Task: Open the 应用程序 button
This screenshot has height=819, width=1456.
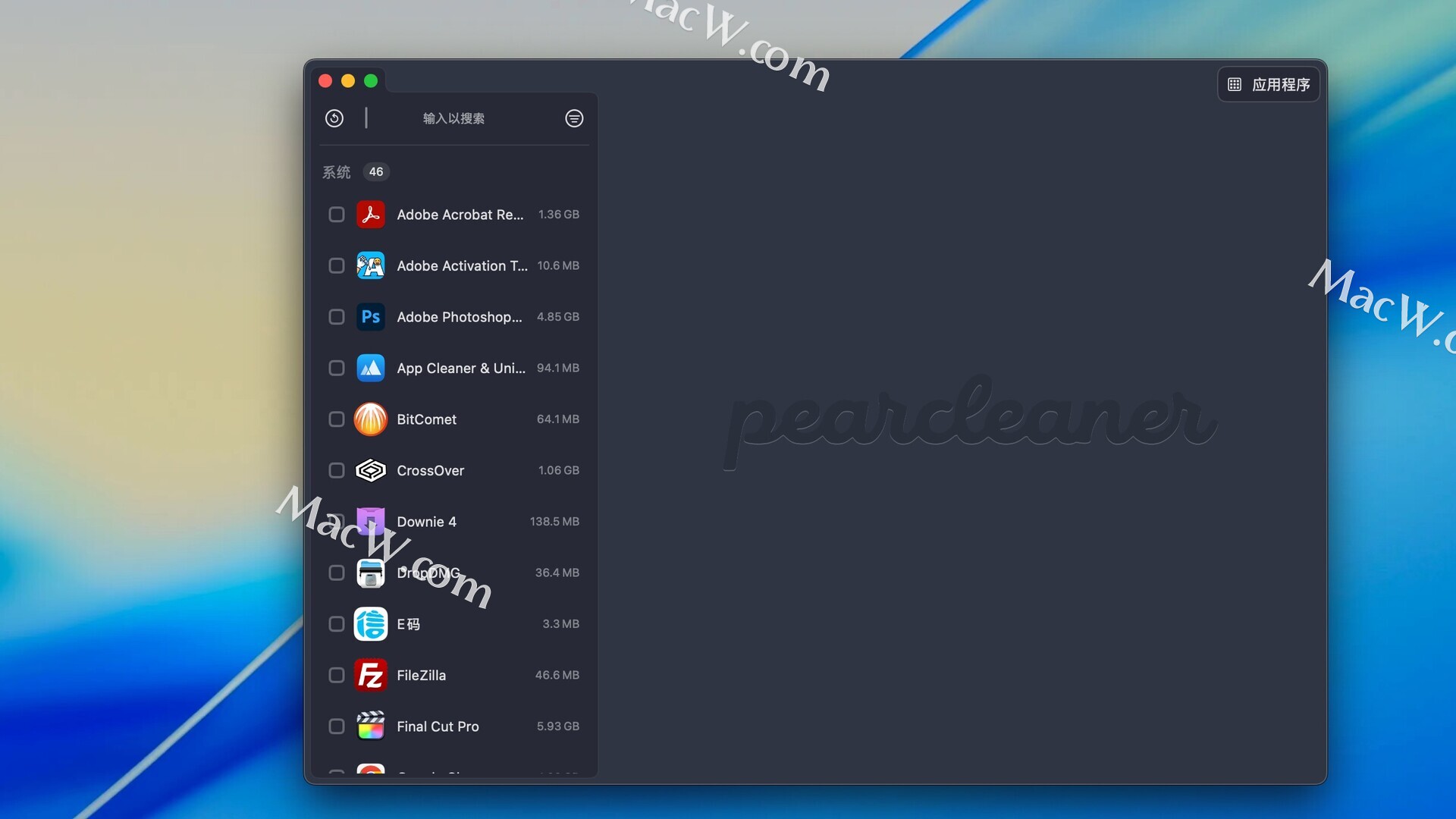Action: (x=1269, y=84)
